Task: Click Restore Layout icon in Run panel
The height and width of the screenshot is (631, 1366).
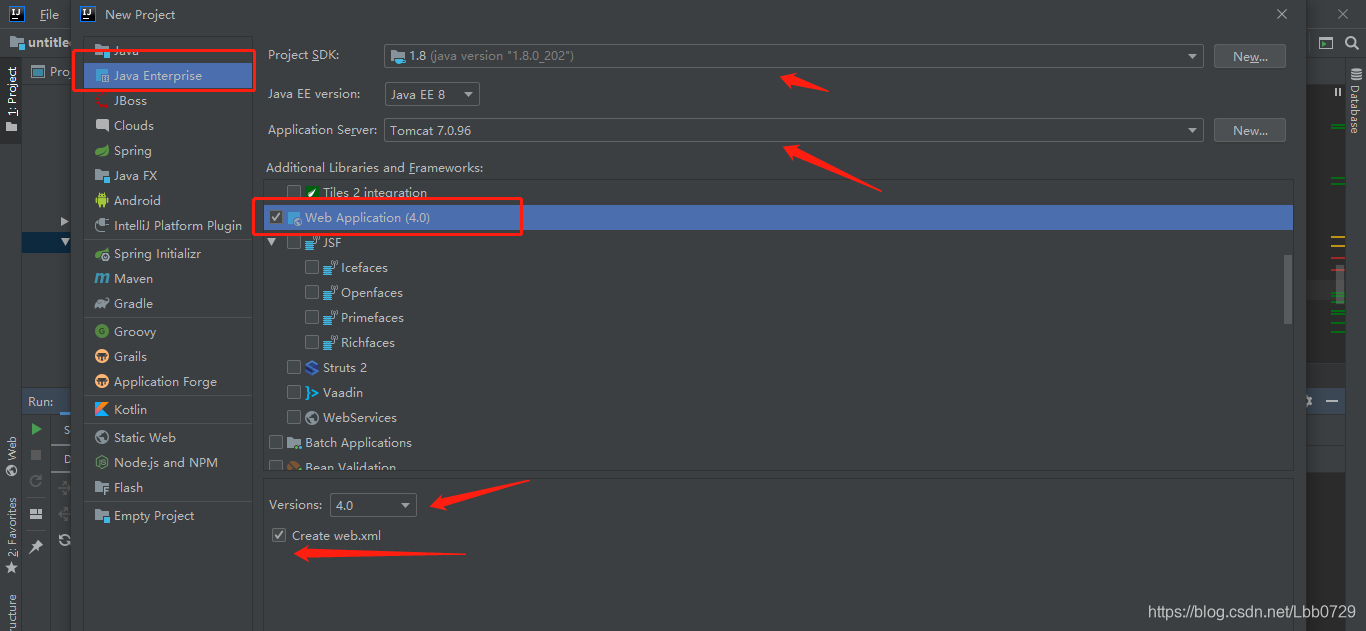Action: coord(36,514)
